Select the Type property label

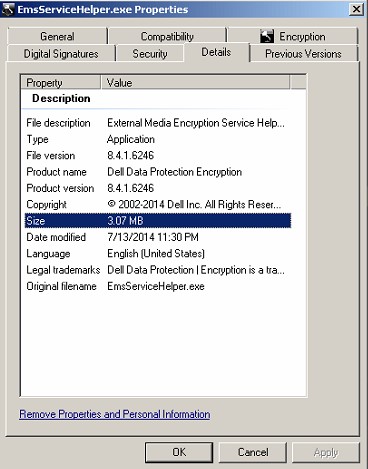point(37,139)
